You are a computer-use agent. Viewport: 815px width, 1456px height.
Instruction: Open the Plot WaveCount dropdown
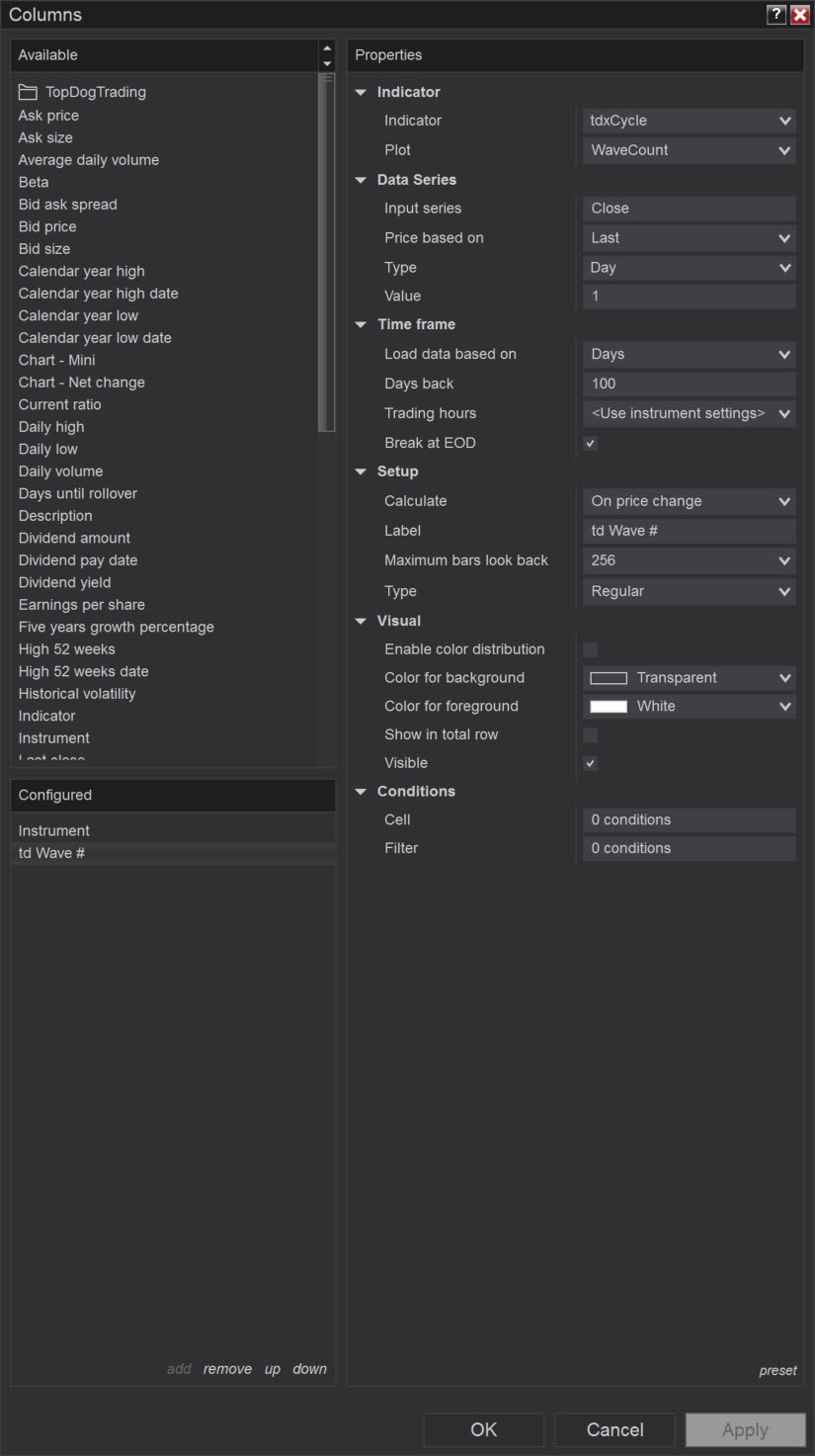click(689, 150)
